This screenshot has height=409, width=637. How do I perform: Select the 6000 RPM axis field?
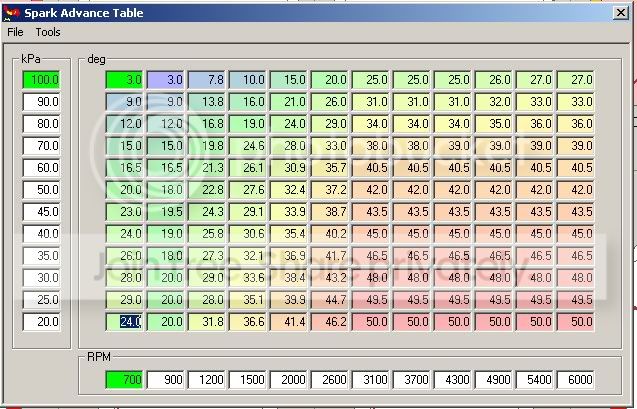point(576,380)
